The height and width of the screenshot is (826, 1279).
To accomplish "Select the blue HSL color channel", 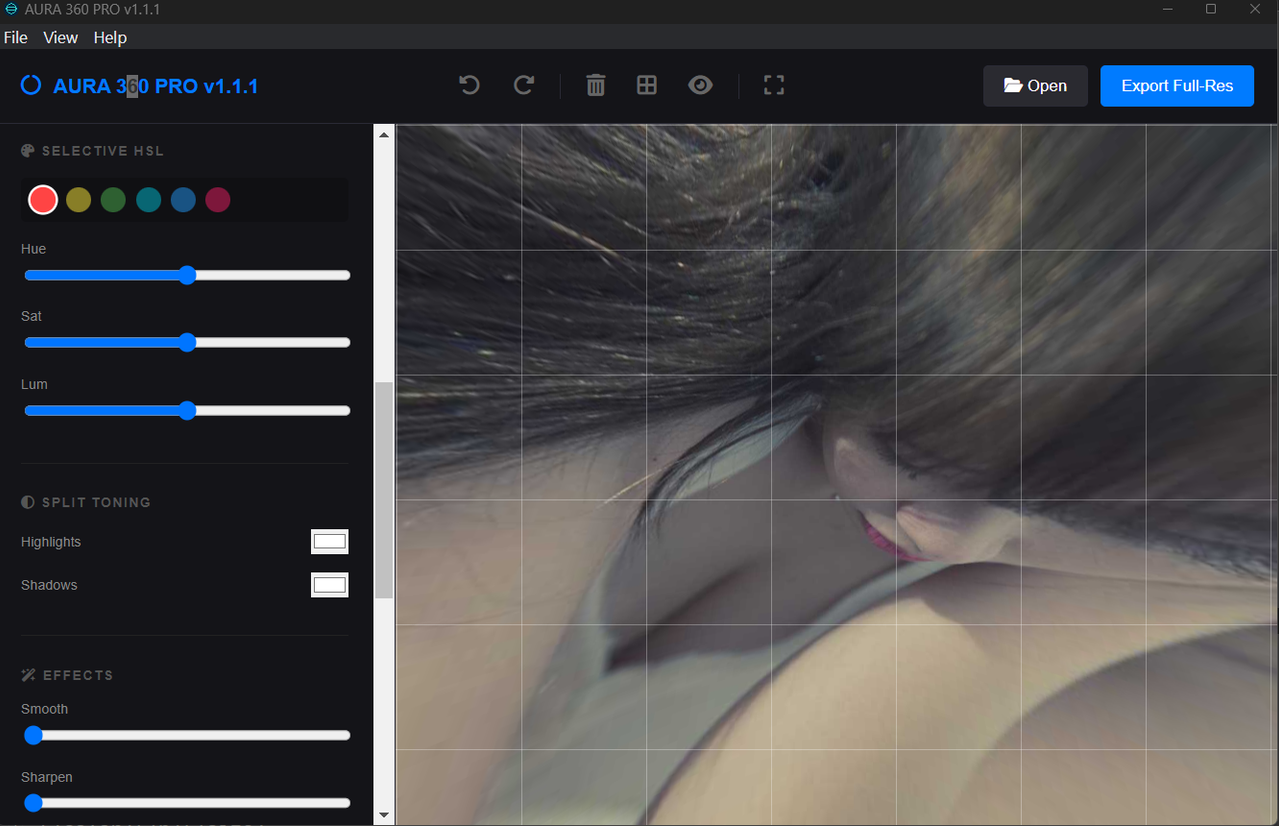I will (x=183, y=200).
